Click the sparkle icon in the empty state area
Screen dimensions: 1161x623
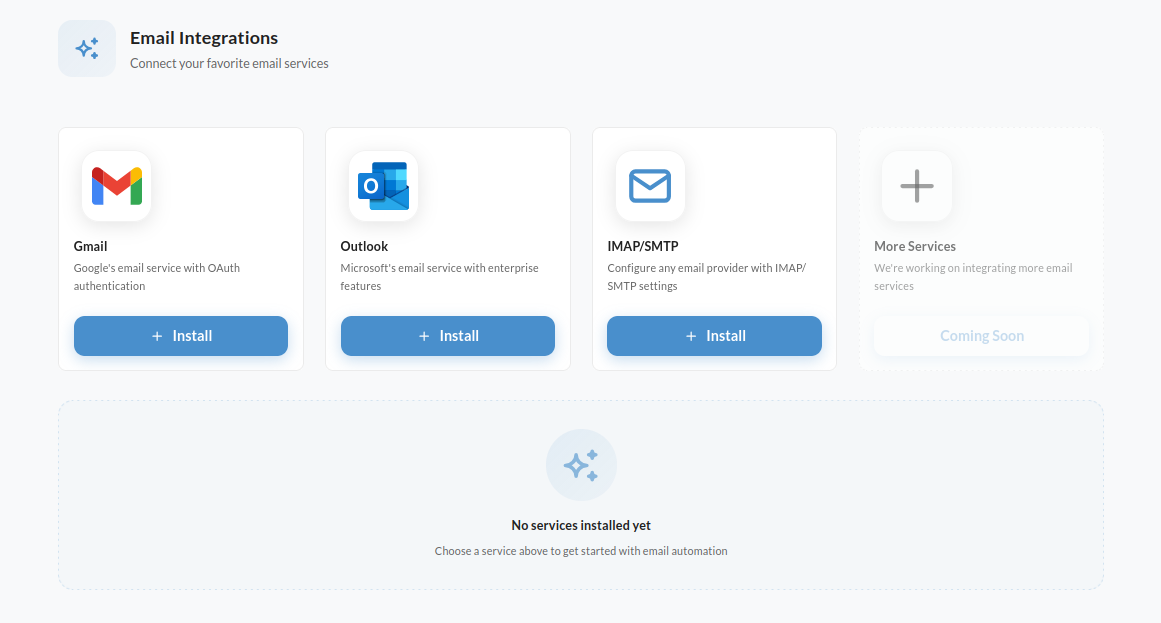pyautogui.click(x=581, y=464)
